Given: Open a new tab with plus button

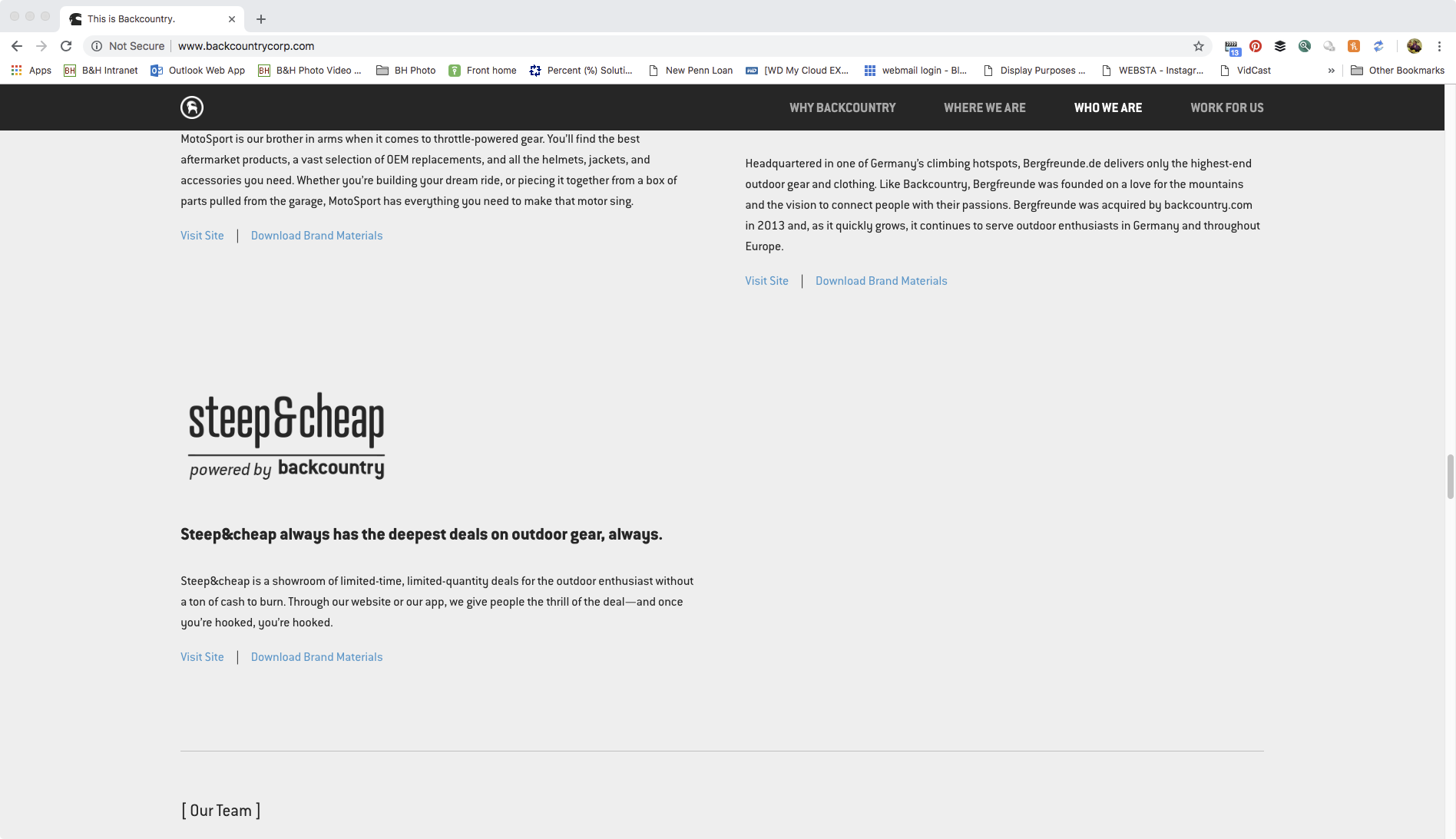Looking at the screenshot, I should pos(261,19).
